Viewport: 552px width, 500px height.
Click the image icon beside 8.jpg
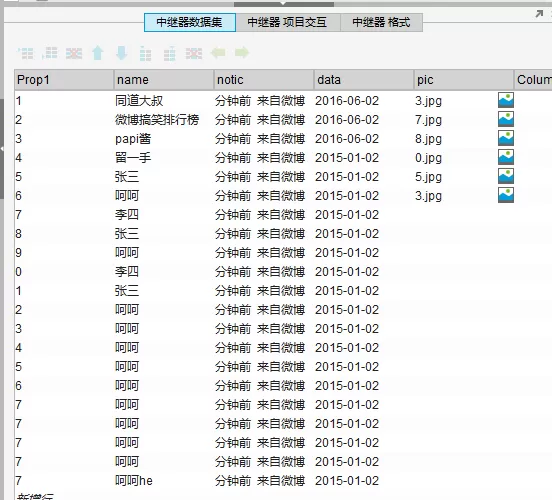click(x=506, y=138)
